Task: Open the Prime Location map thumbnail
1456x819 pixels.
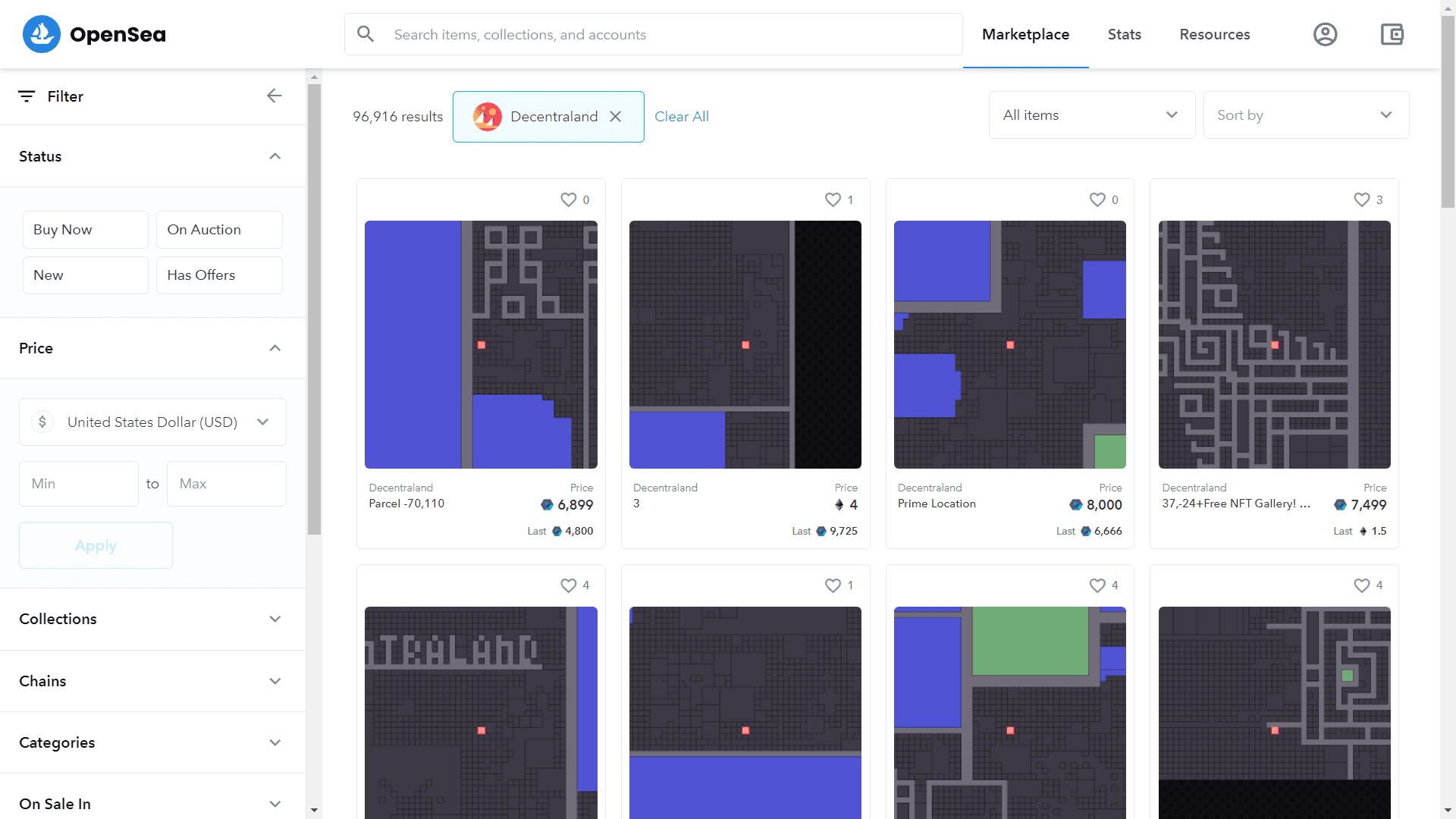Action: pyautogui.click(x=1010, y=344)
